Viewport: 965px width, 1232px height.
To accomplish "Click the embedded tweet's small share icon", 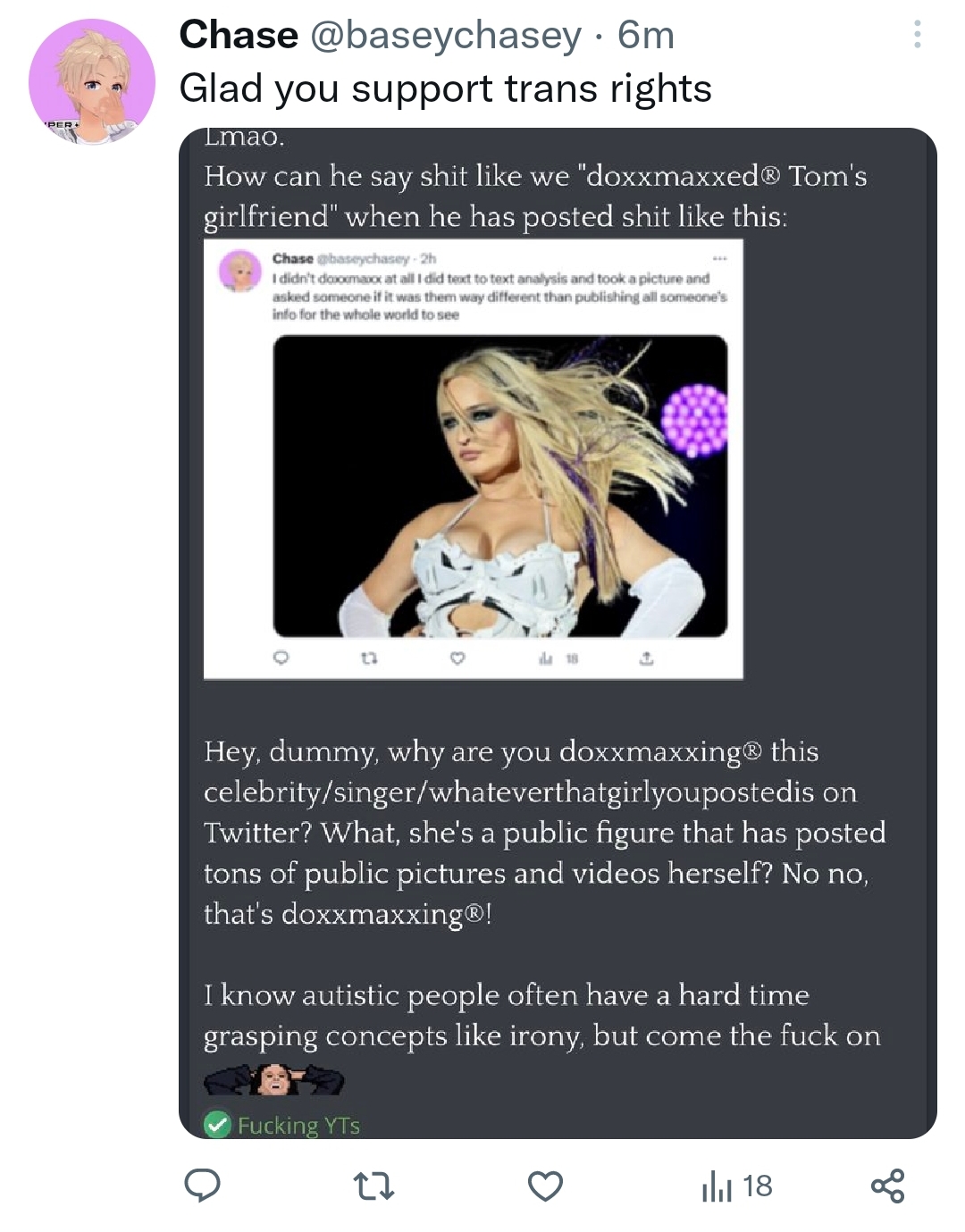I will pos(647,658).
